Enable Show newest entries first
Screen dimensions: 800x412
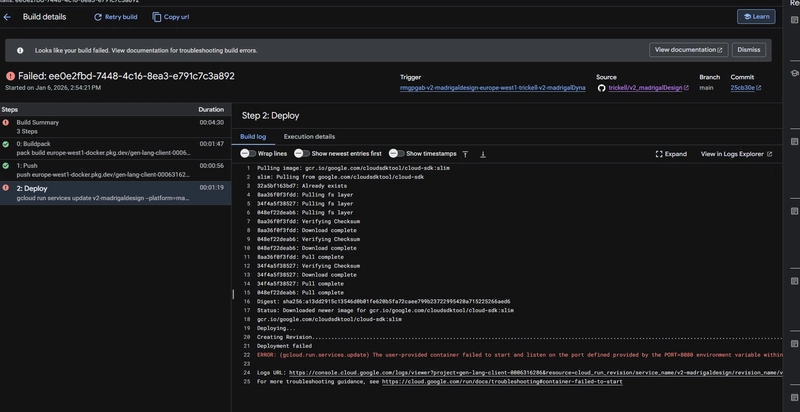tap(303, 154)
